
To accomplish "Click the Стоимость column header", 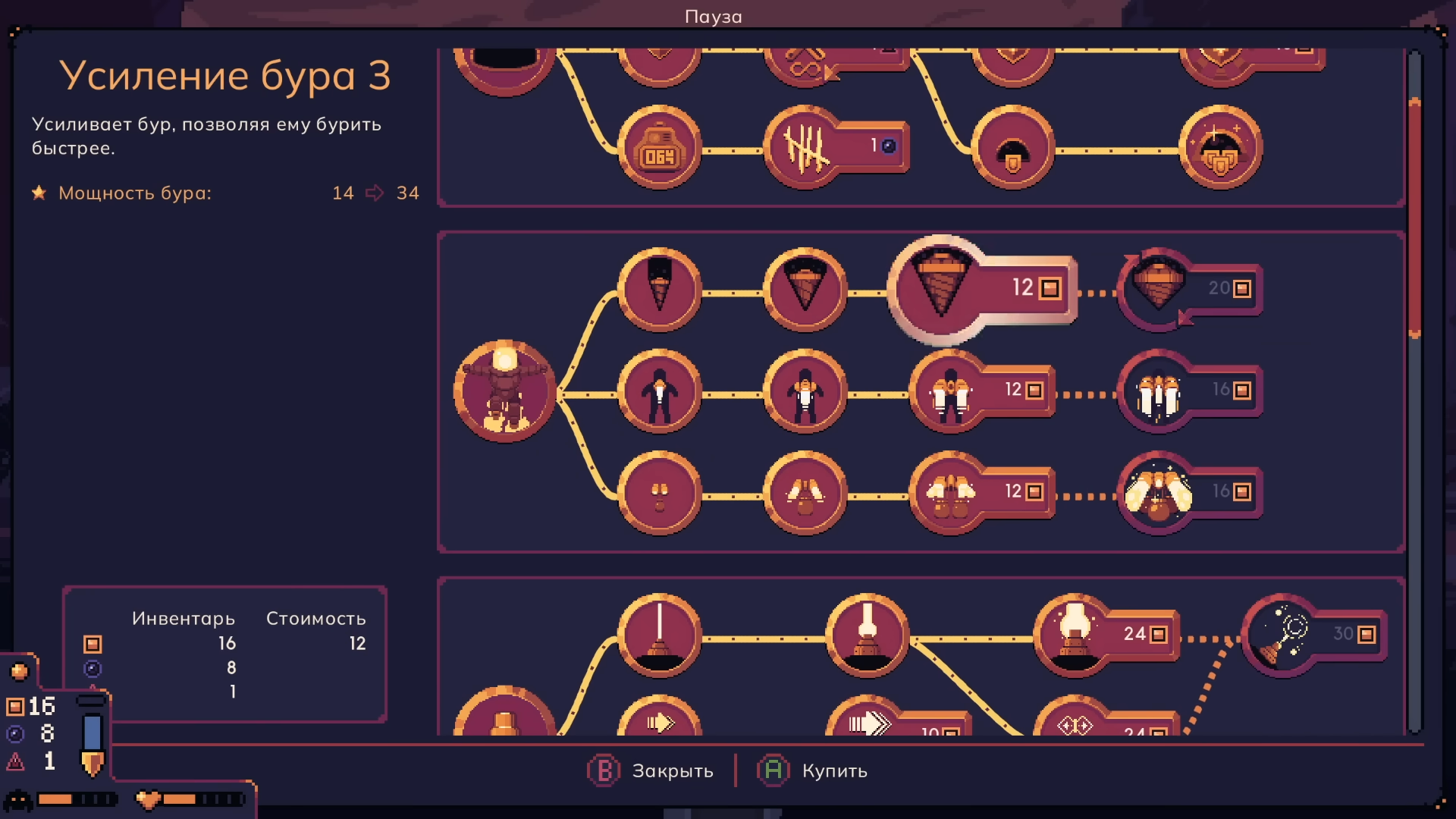I will pyautogui.click(x=316, y=619).
